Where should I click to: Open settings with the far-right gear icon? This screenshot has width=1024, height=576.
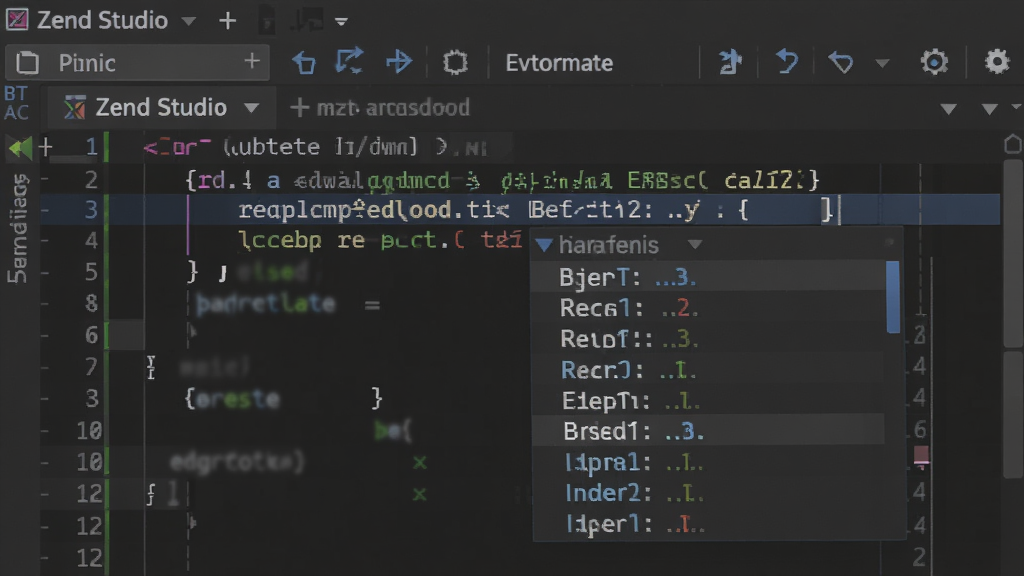click(997, 61)
